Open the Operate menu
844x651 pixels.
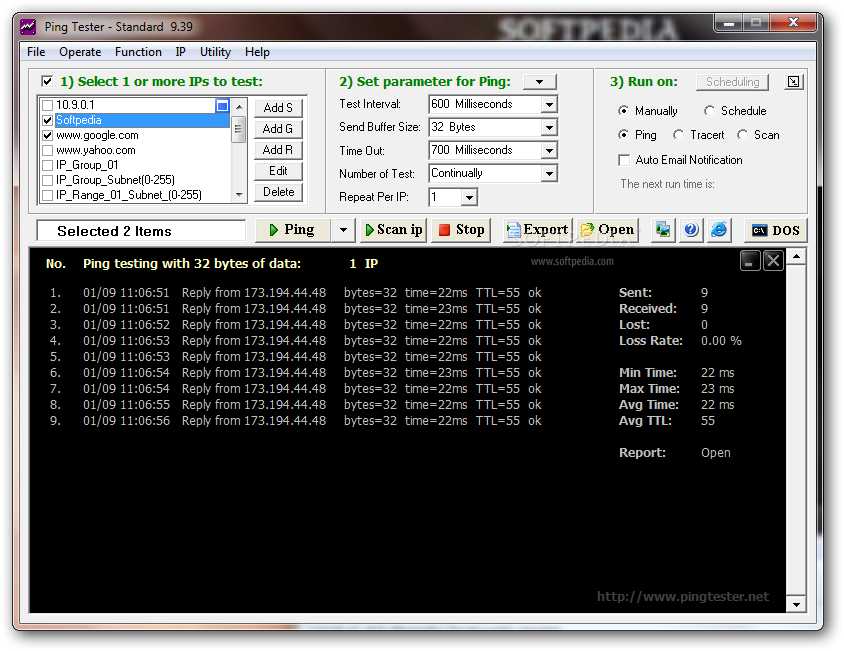pyautogui.click(x=80, y=52)
